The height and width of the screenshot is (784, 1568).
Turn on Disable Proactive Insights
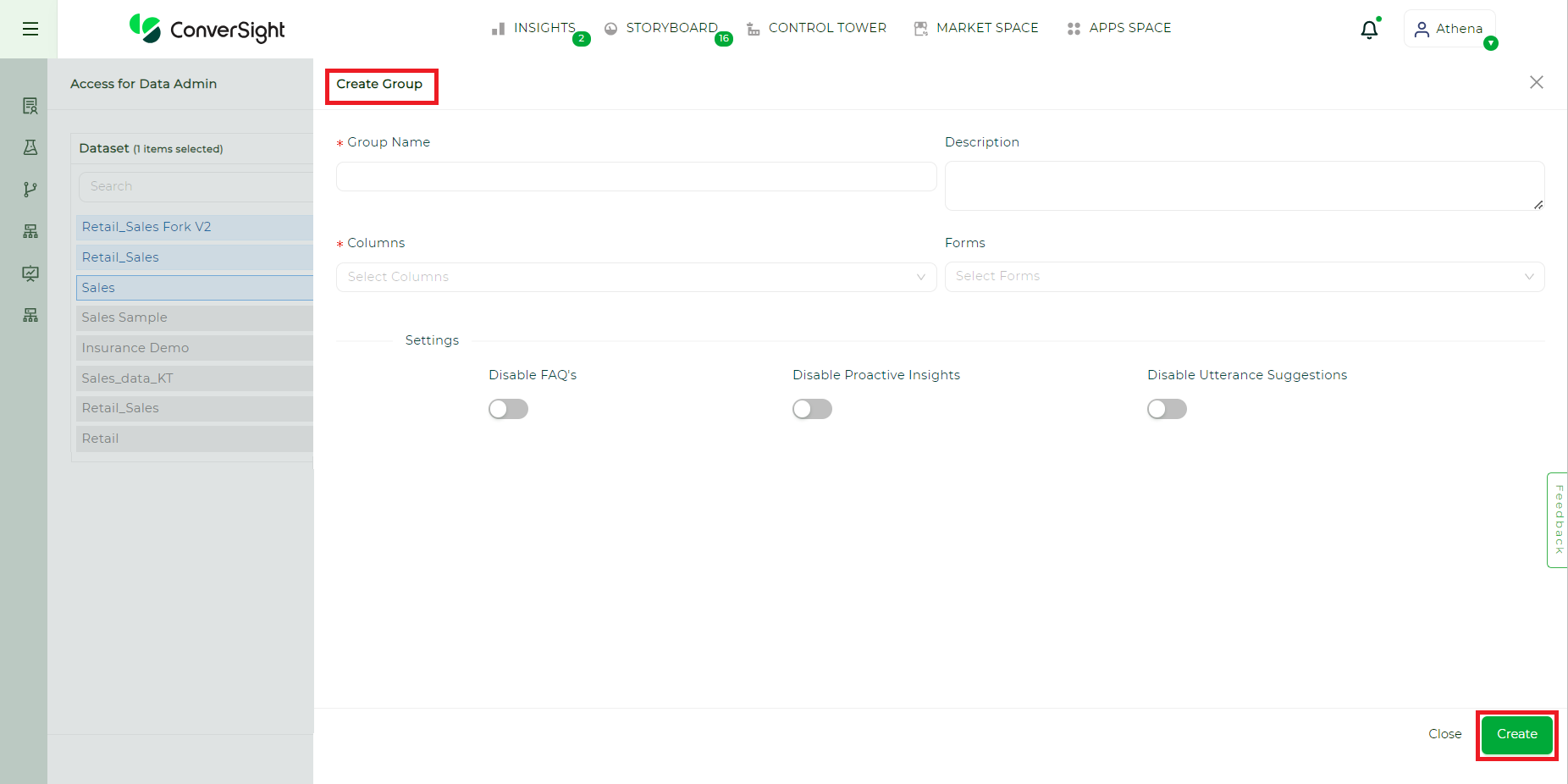(x=812, y=409)
